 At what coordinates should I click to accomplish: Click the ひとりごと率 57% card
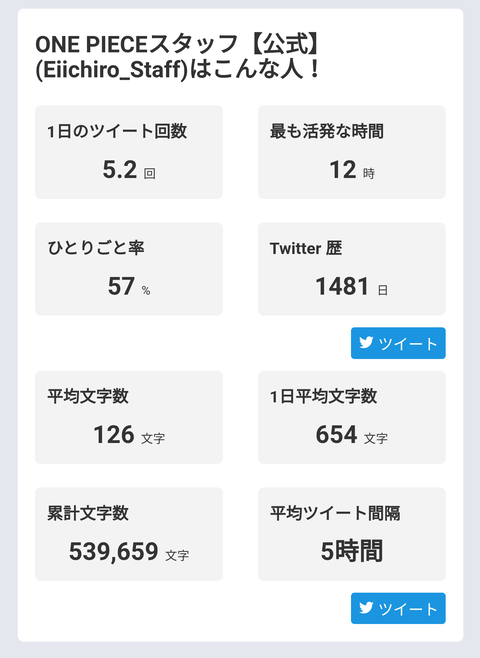coord(129,269)
